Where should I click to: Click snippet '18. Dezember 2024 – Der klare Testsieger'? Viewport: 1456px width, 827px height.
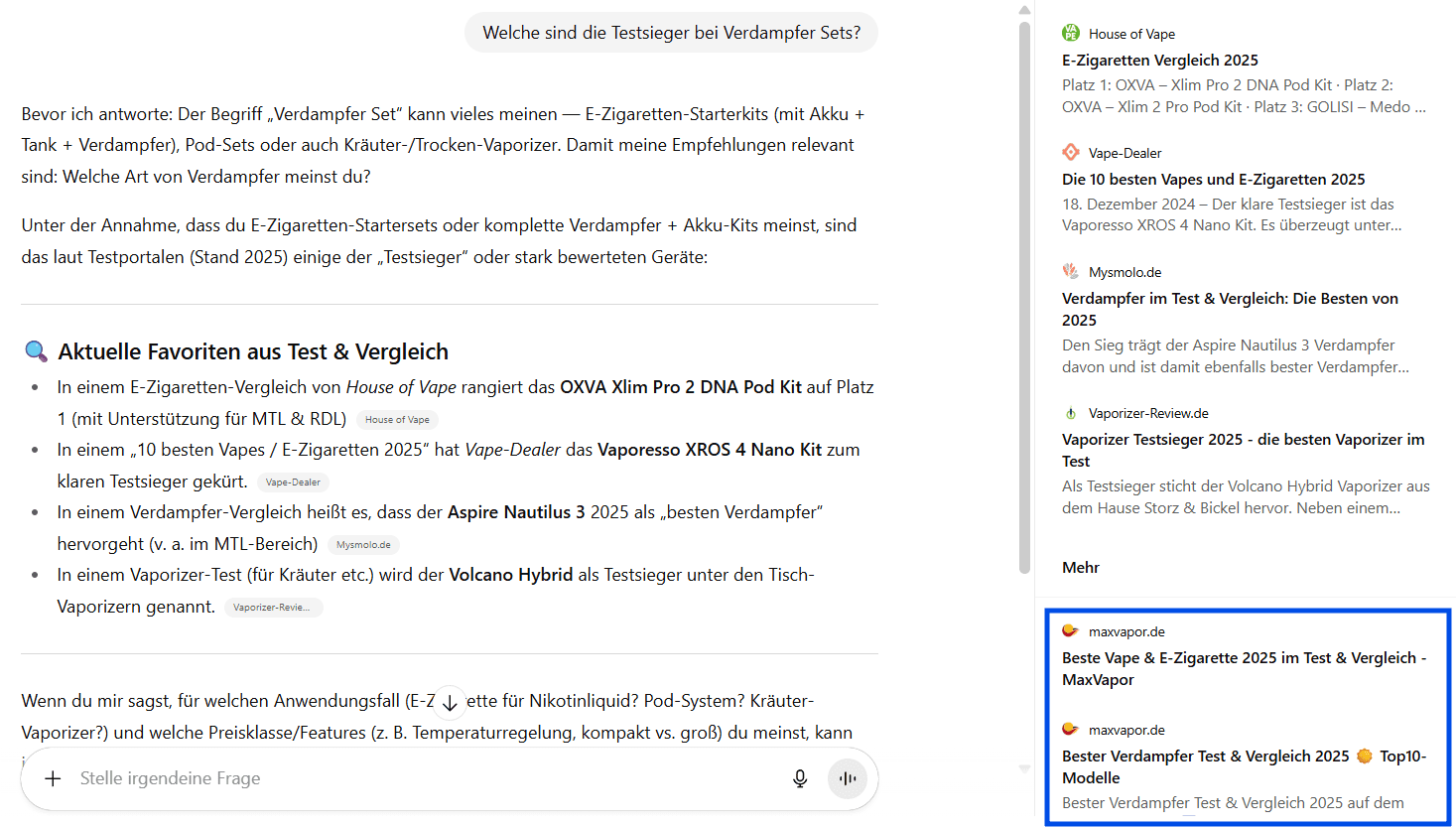click(x=1232, y=215)
